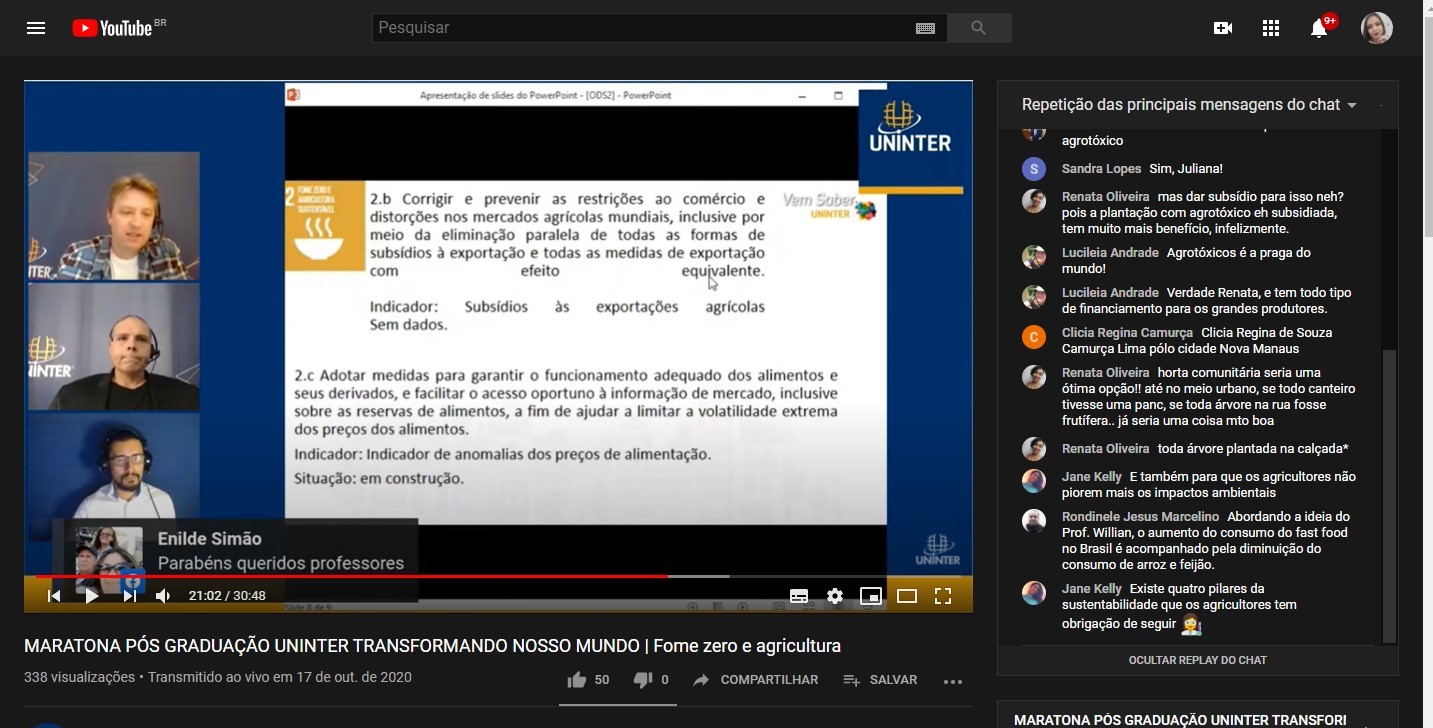Toggle subtitles/closed captions on the player
This screenshot has height=728, width=1433.
799,596
